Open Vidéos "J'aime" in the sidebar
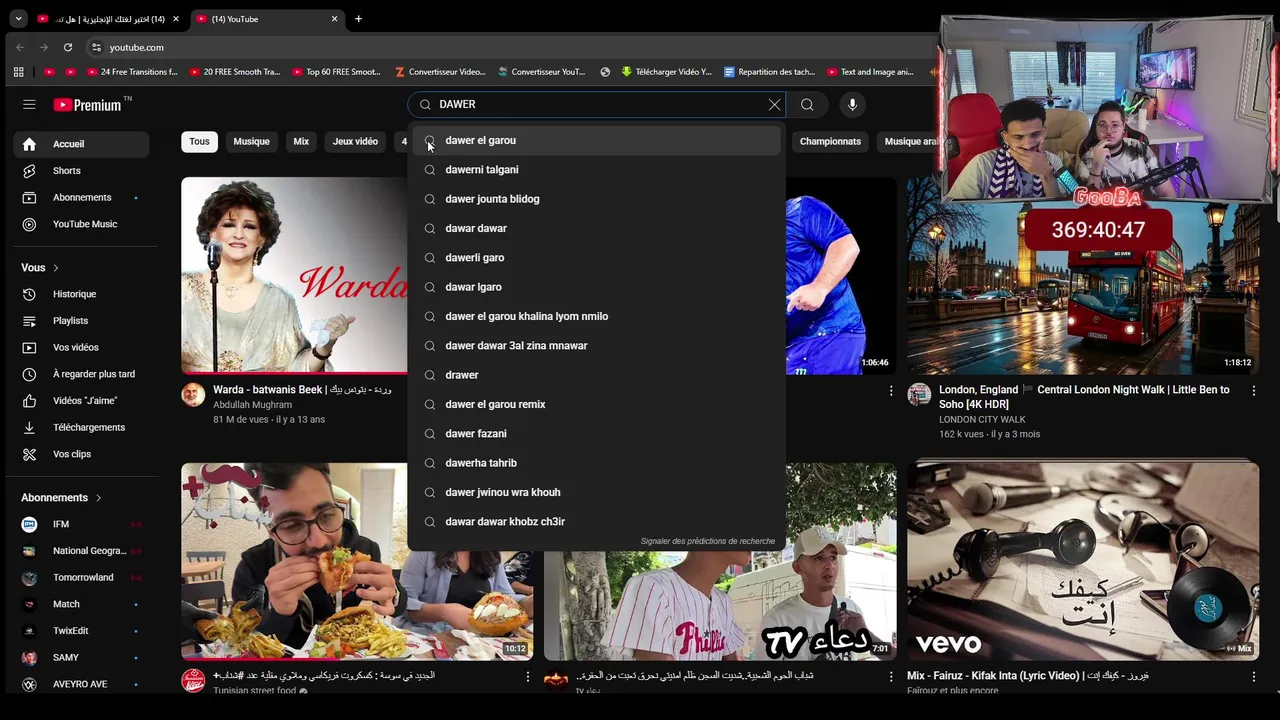Image resolution: width=1280 pixels, height=720 pixels. point(81,401)
